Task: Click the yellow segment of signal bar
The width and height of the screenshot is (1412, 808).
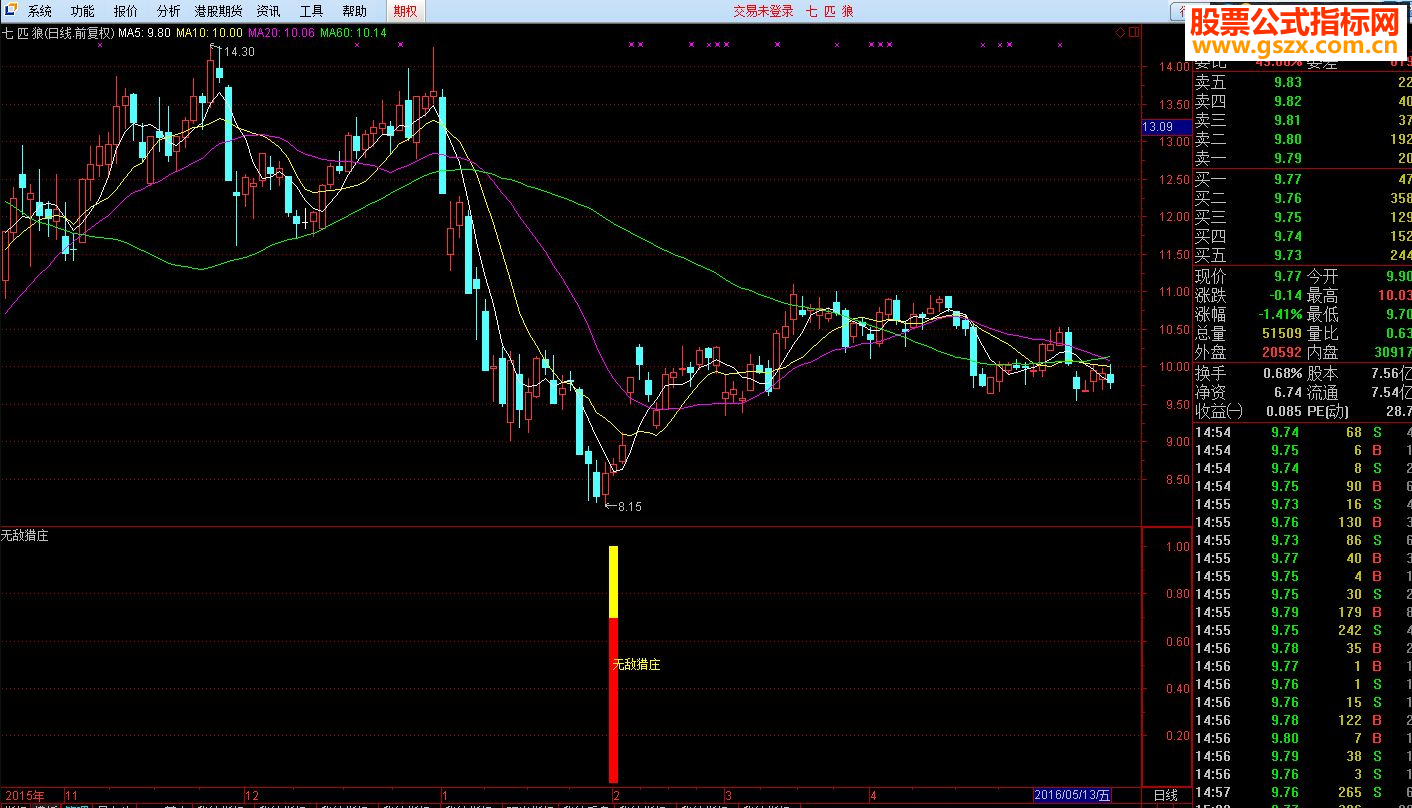Action: click(613, 581)
